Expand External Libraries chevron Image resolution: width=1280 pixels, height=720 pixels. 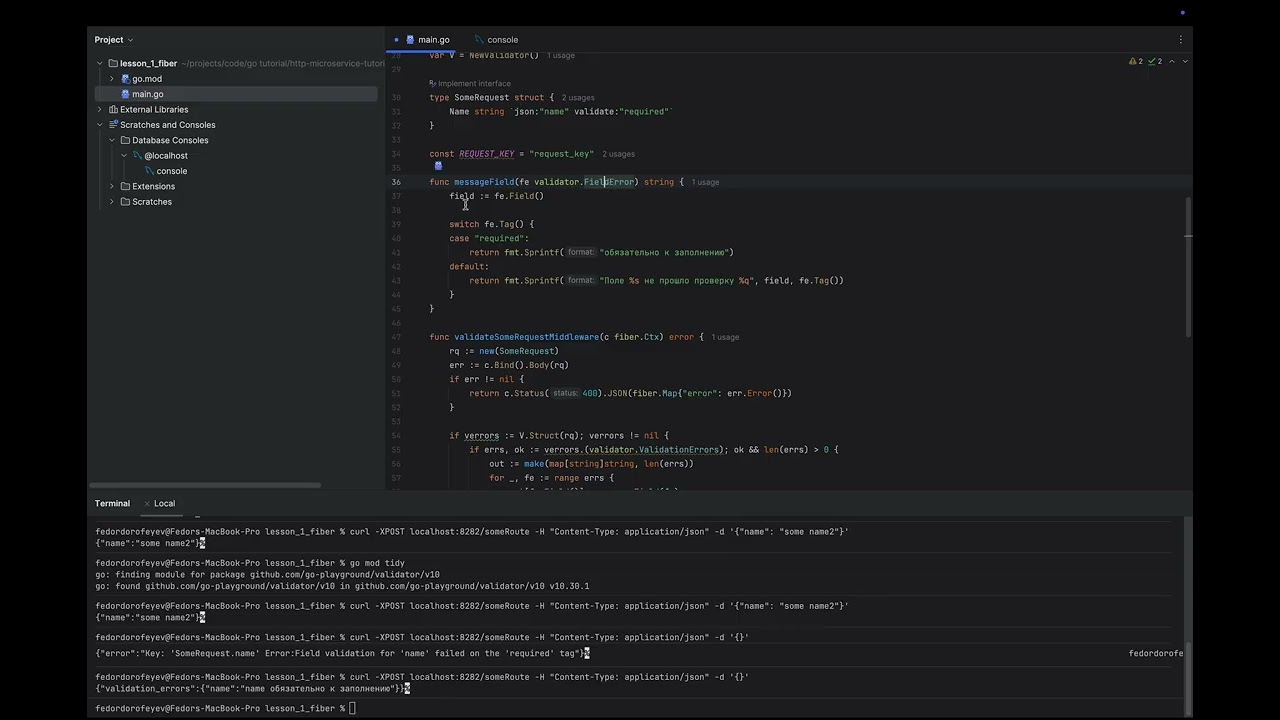(x=100, y=109)
